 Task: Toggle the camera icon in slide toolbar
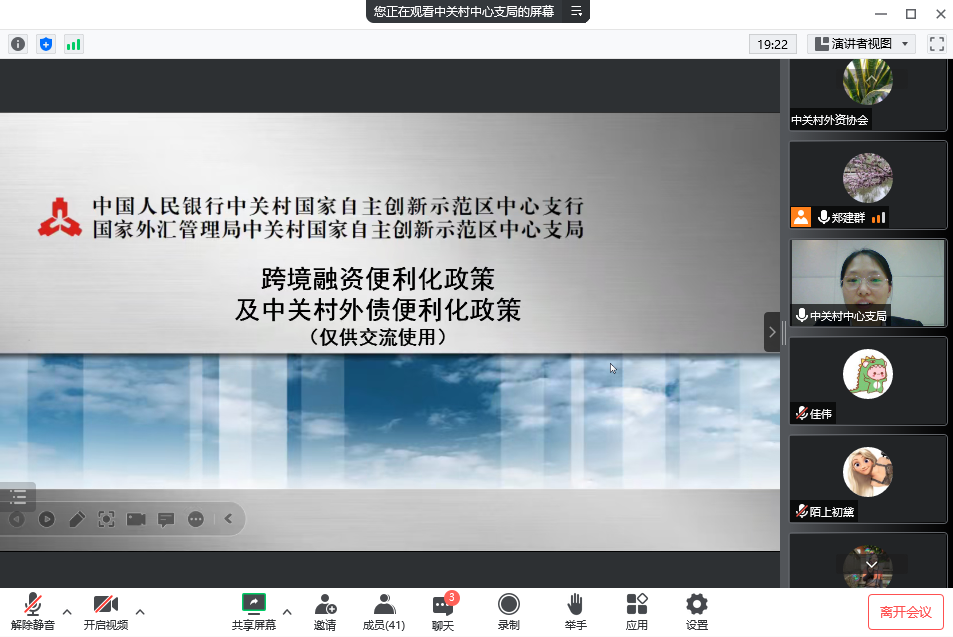tap(136, 519)
